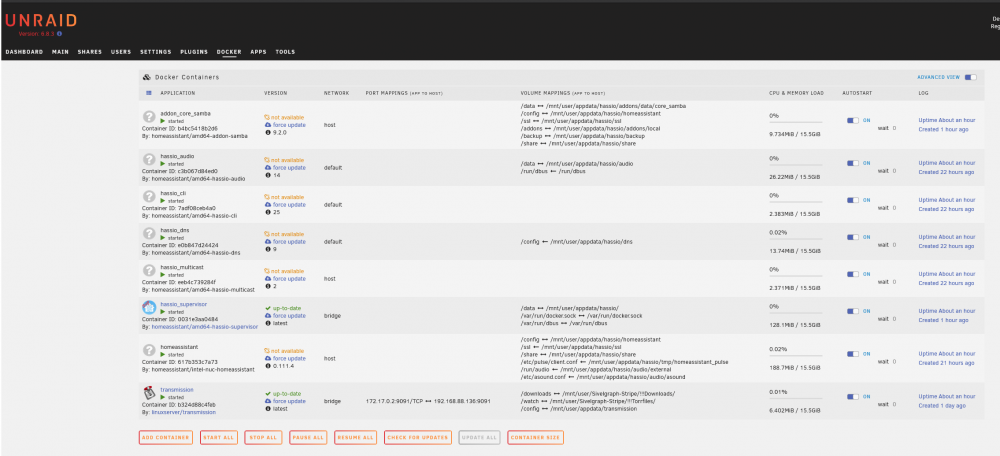Click the info icon beside version 9.2.0

click(x=267, y=133)
